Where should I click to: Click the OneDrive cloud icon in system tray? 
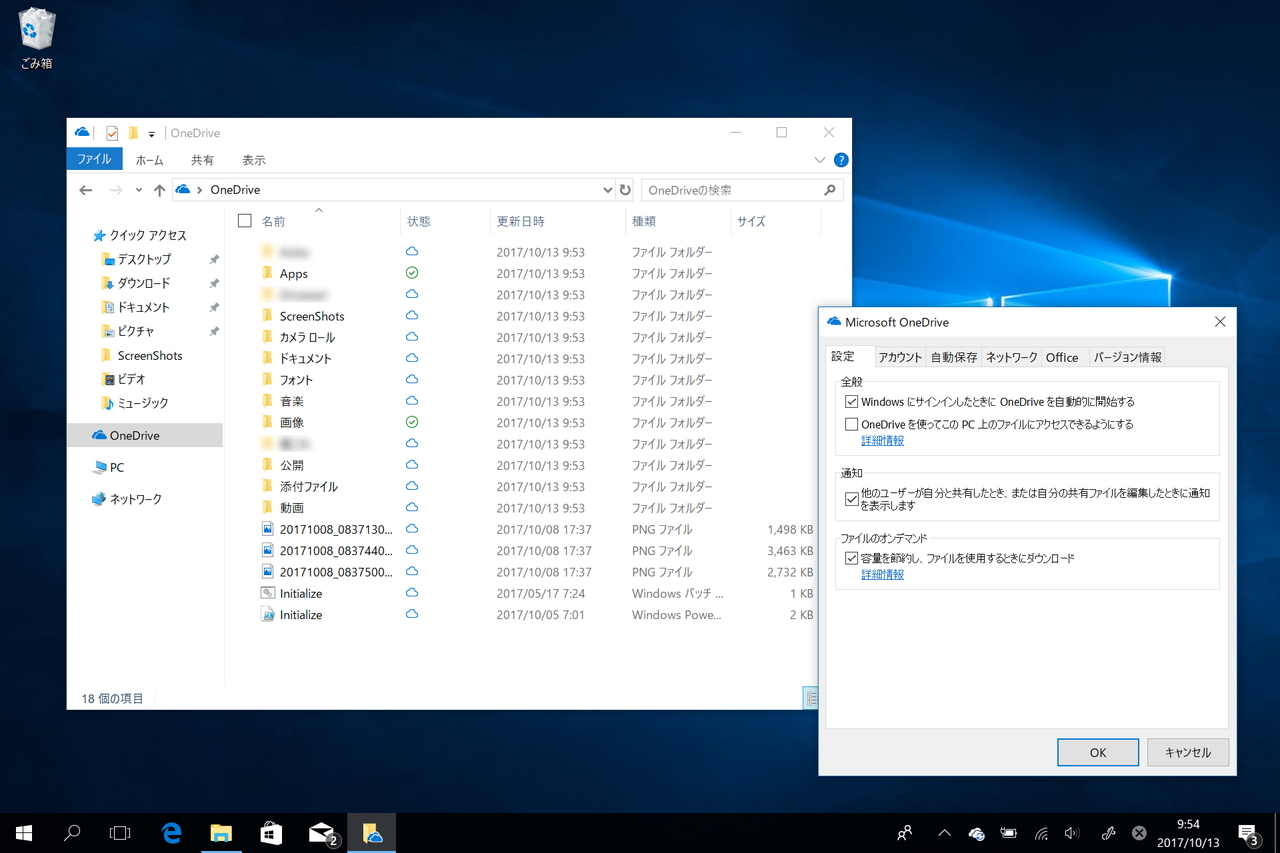[x=976, y=833]
